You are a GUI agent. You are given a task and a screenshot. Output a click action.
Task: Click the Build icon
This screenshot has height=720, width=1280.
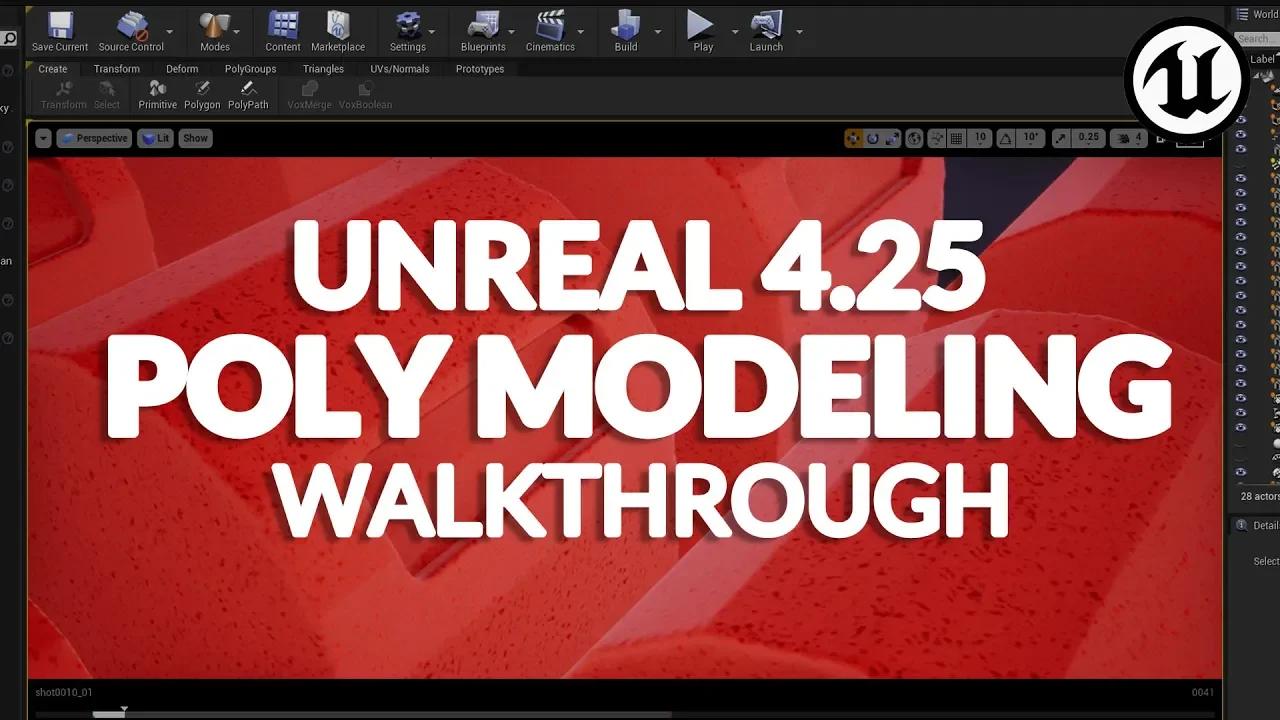(x=626, y=25)
